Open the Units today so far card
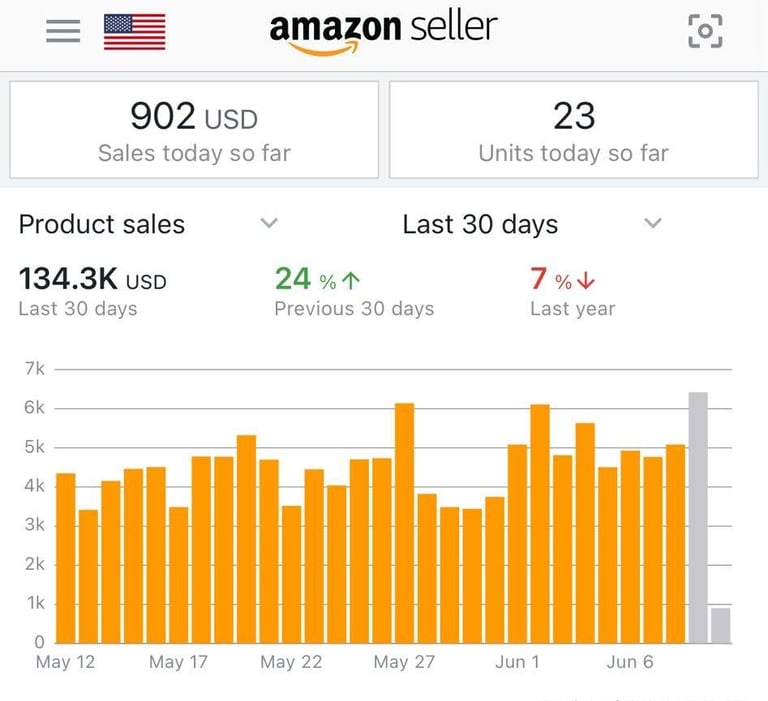 point(574,130)
